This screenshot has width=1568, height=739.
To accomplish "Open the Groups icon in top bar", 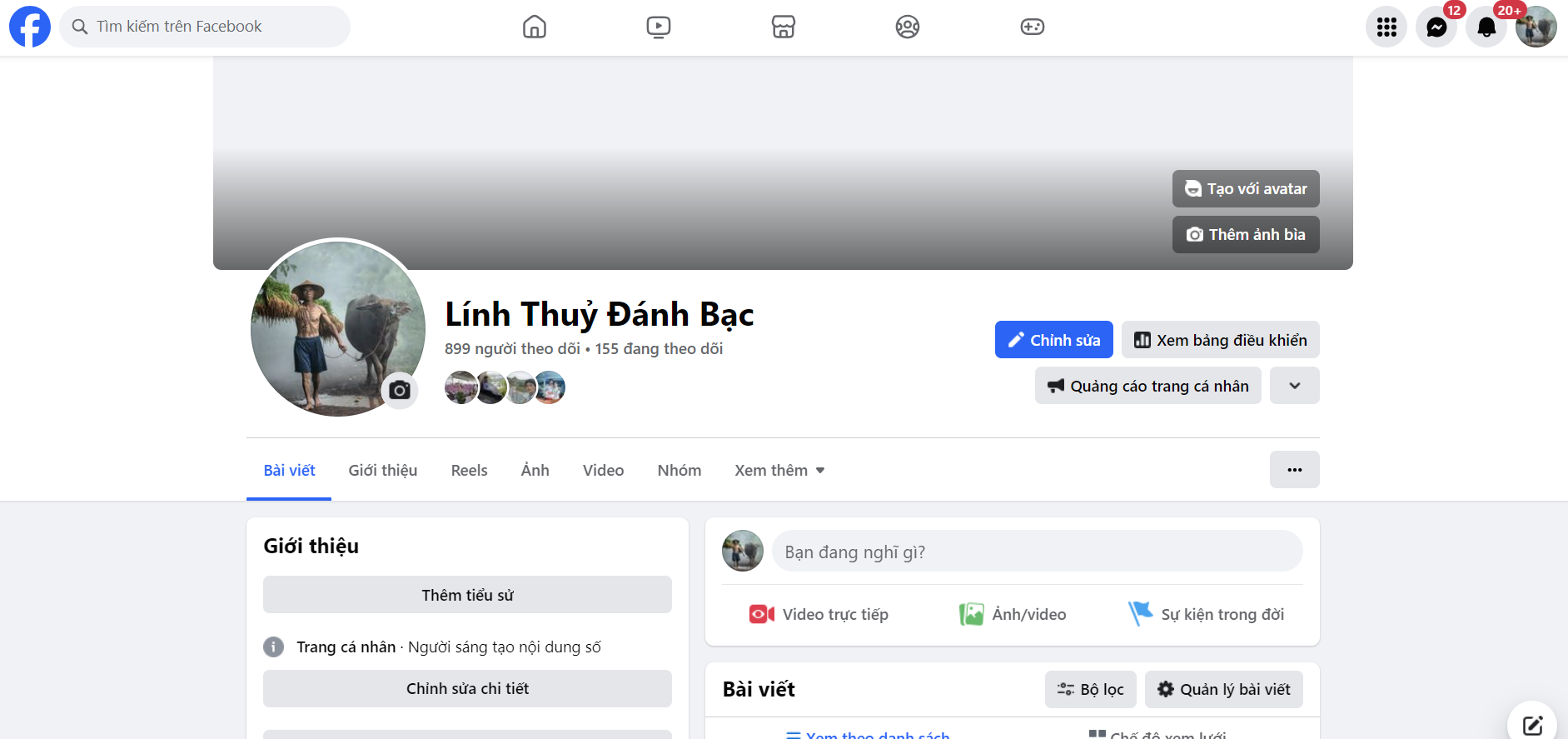I will (908, 27).
